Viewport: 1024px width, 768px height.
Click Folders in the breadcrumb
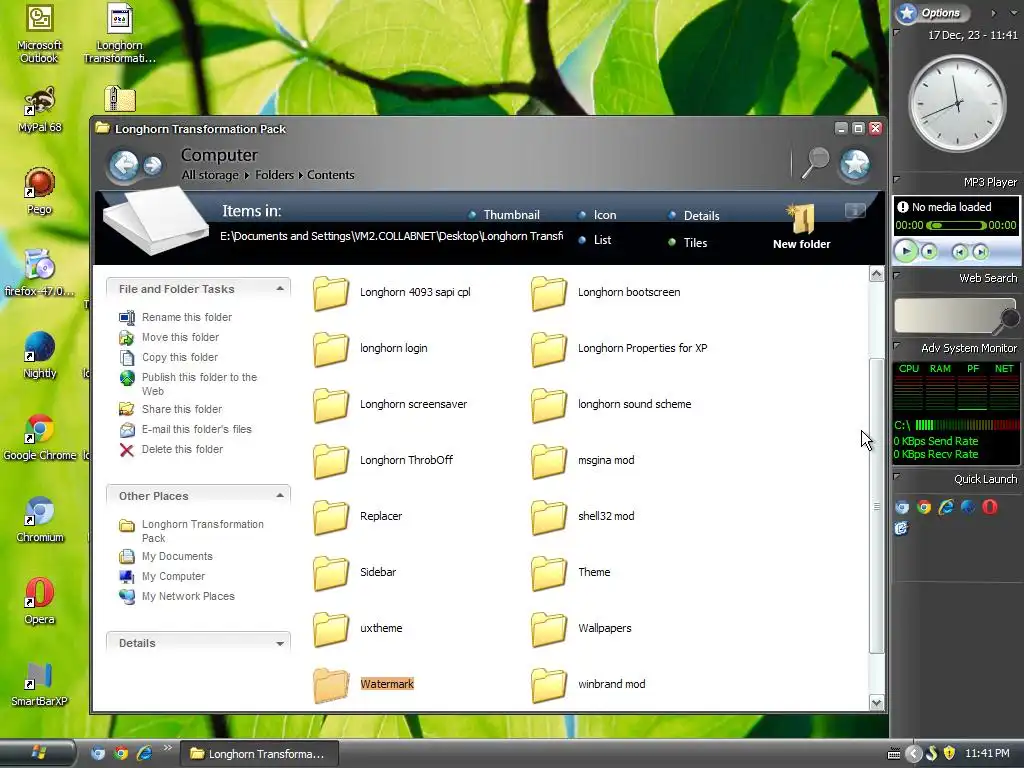[x=274, y=175]
